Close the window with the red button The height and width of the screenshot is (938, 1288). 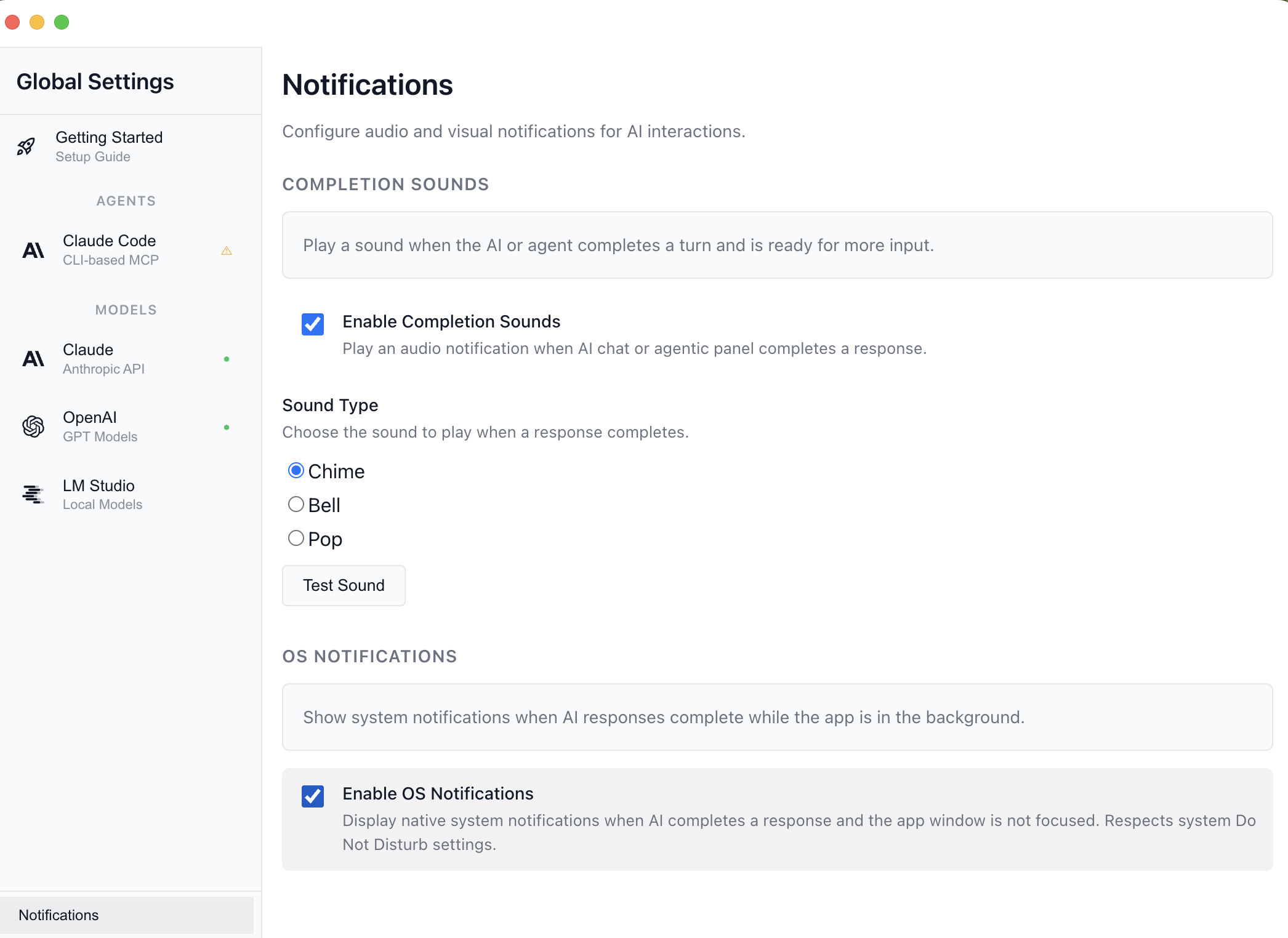click(12, 22)
